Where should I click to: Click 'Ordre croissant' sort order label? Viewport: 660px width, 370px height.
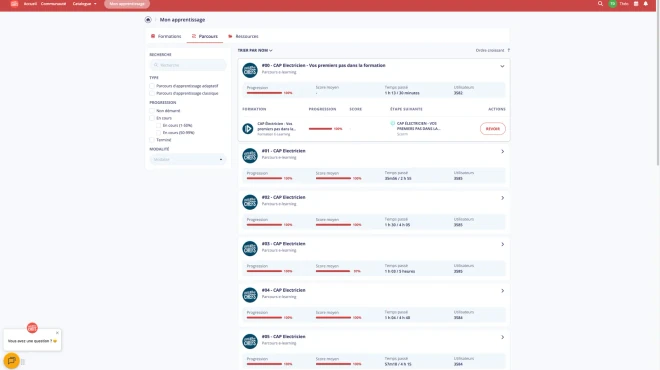pyautogui.click(x=490, y=51)
